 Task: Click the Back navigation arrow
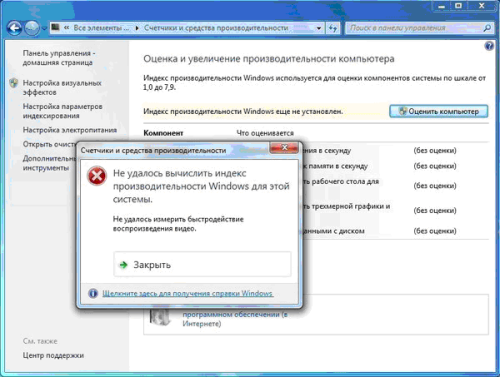click(14, 28)
